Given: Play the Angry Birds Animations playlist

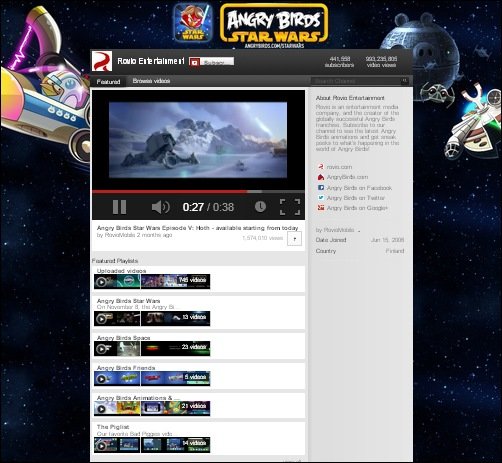Looking at the screenshot, I should pos(101,409).
